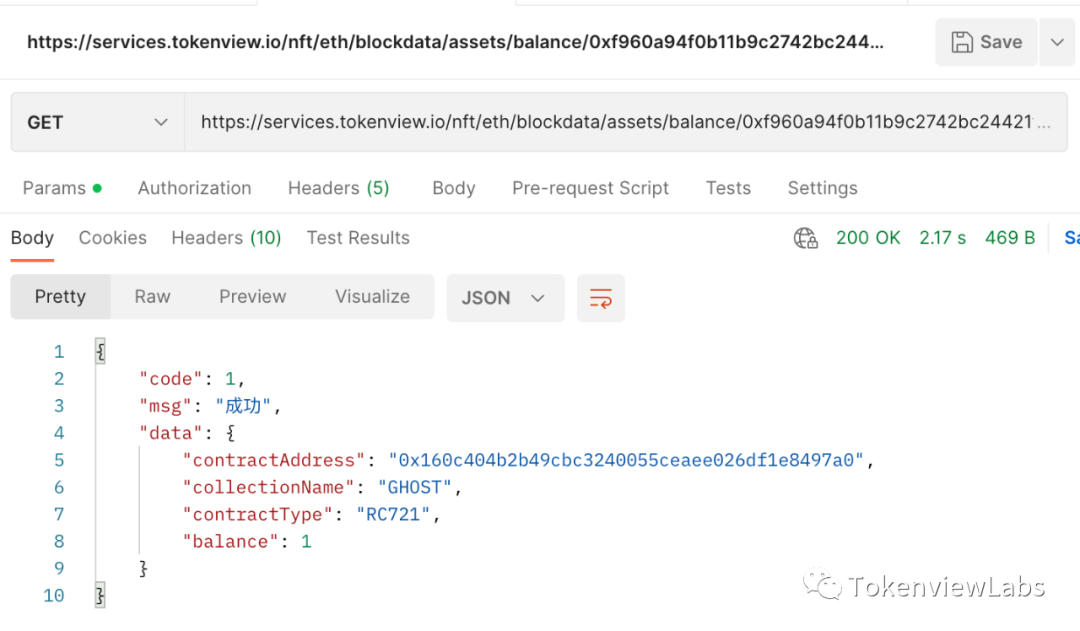
Task: Click the "成功" message value
Action: [x=243, y=406]
